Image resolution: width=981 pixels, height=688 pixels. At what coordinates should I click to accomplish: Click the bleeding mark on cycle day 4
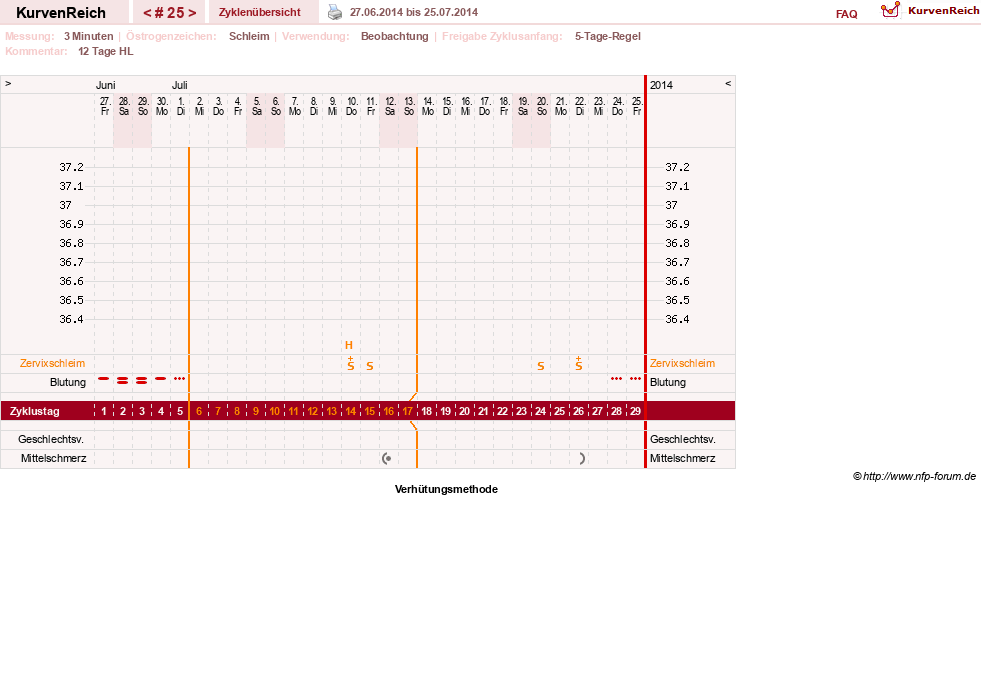(x=161, y=378)
